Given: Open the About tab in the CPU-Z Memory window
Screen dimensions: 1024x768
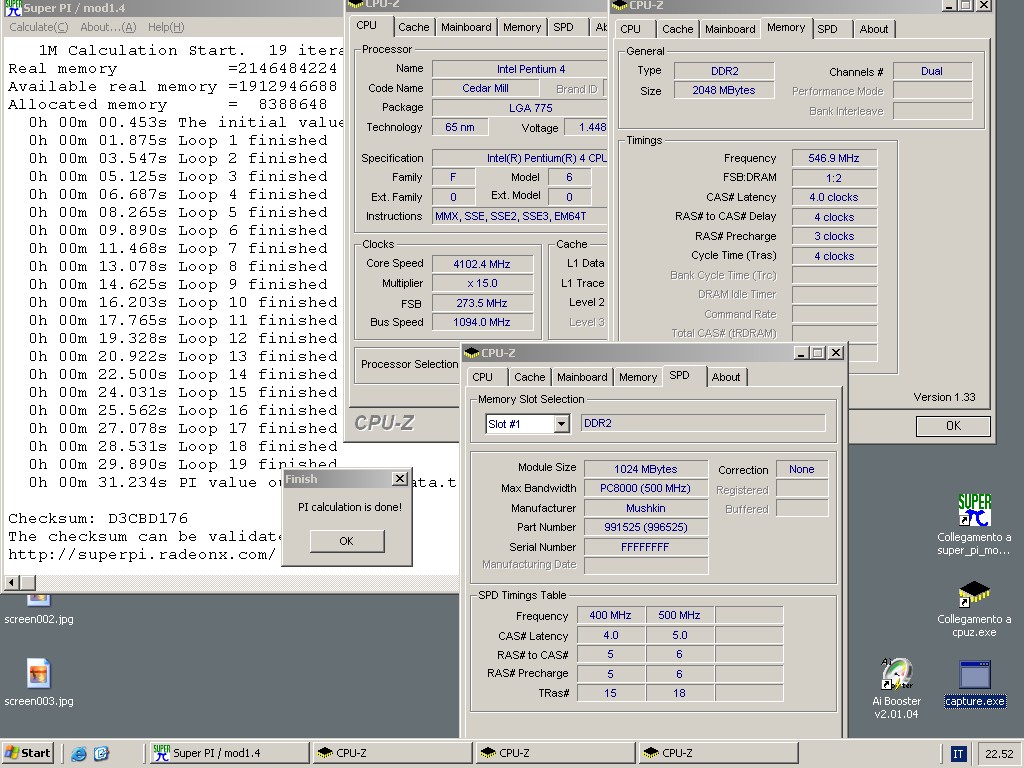Looking at the screenshot, I should [x=873, y=29].
